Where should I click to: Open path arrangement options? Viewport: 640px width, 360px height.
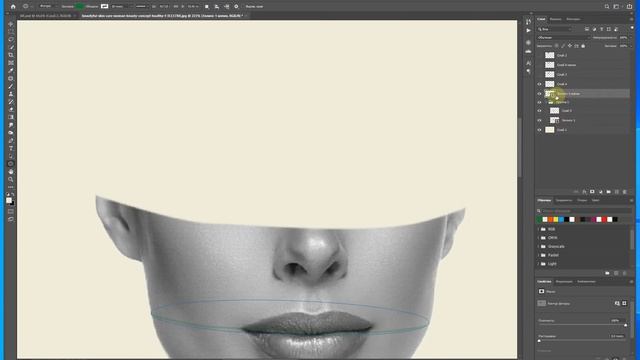point(227,7)
